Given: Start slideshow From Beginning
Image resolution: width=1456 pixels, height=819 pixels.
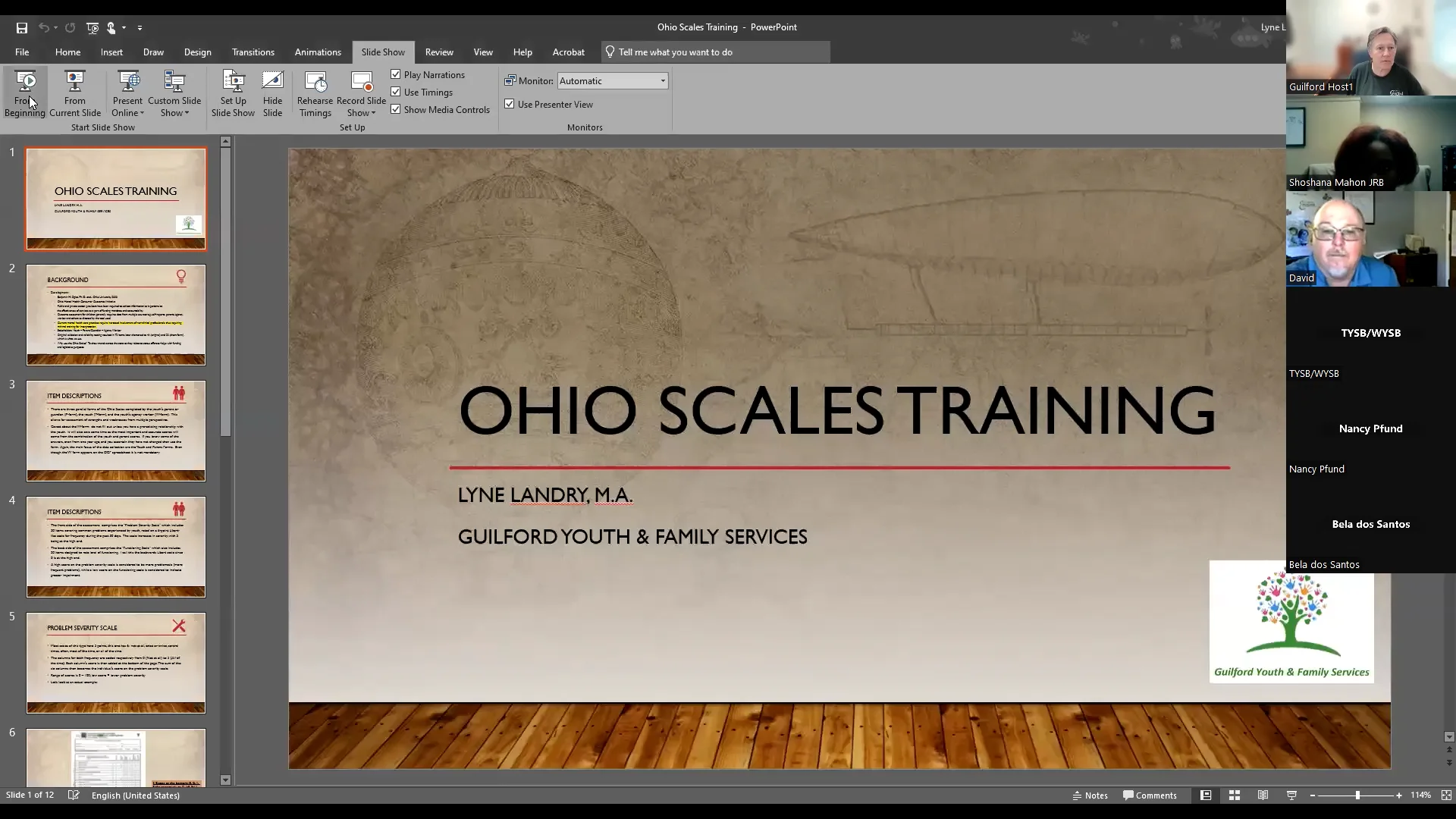Looking at the screenshot, I should [x=25, y=93].
